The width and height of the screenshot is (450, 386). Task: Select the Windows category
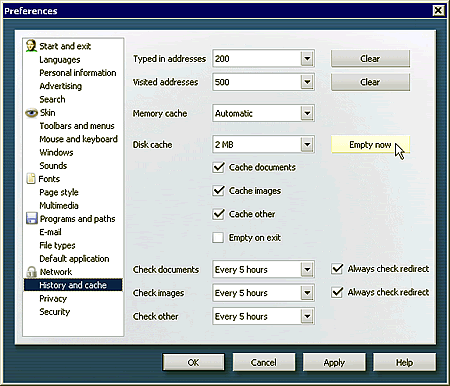point(56,152)
